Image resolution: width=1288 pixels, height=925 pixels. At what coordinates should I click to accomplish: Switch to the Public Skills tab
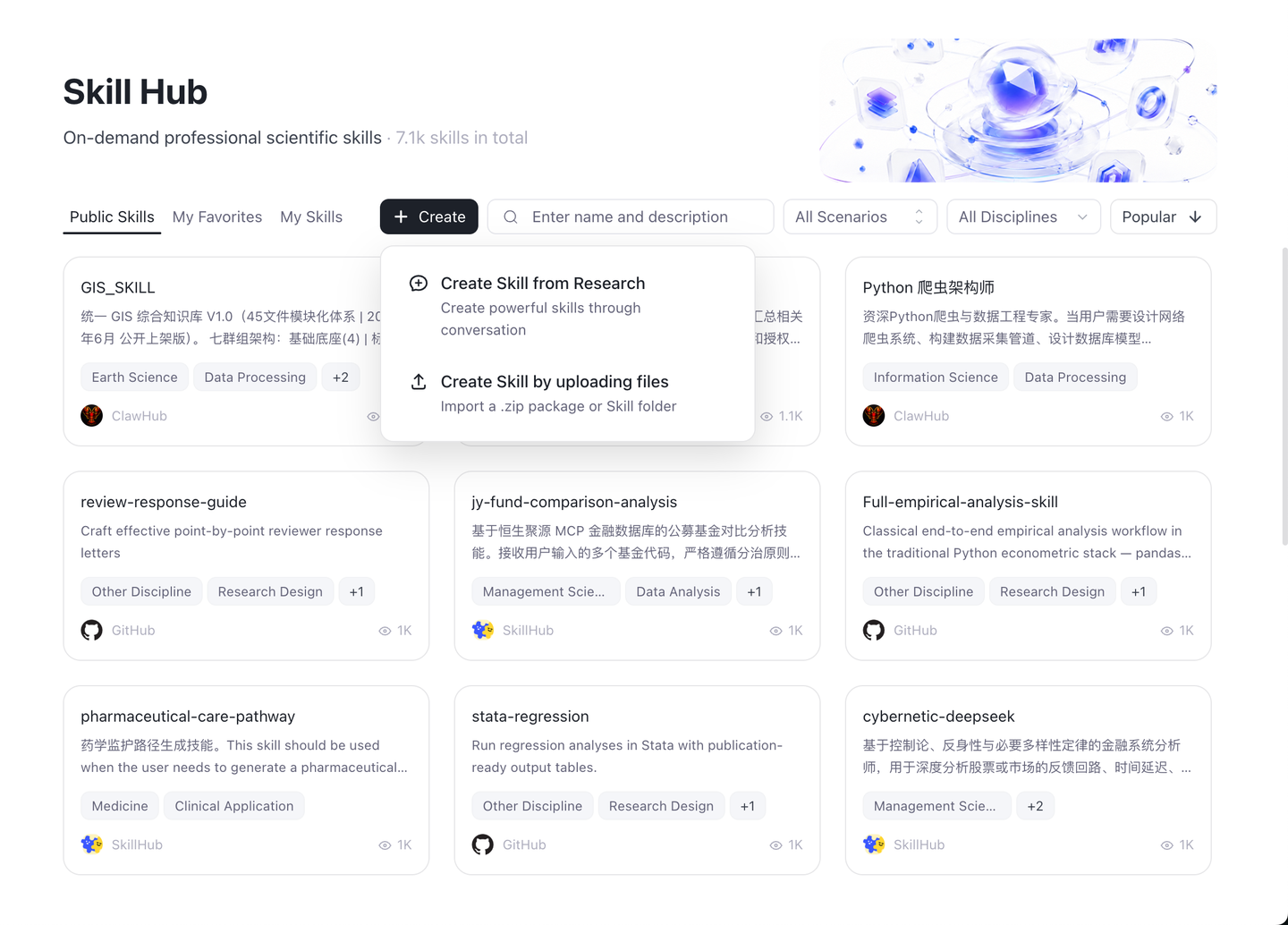point(112,216)
